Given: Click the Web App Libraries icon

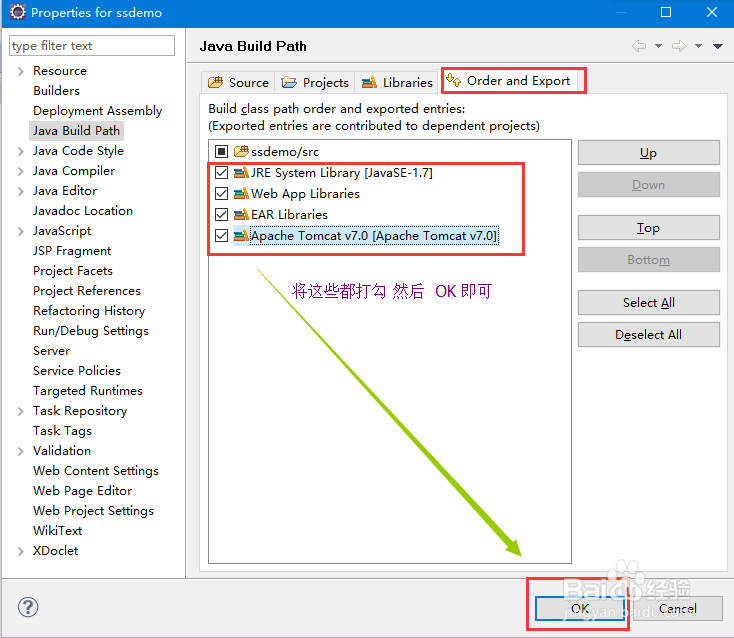Looking at the screenshot, I should 241,193.
